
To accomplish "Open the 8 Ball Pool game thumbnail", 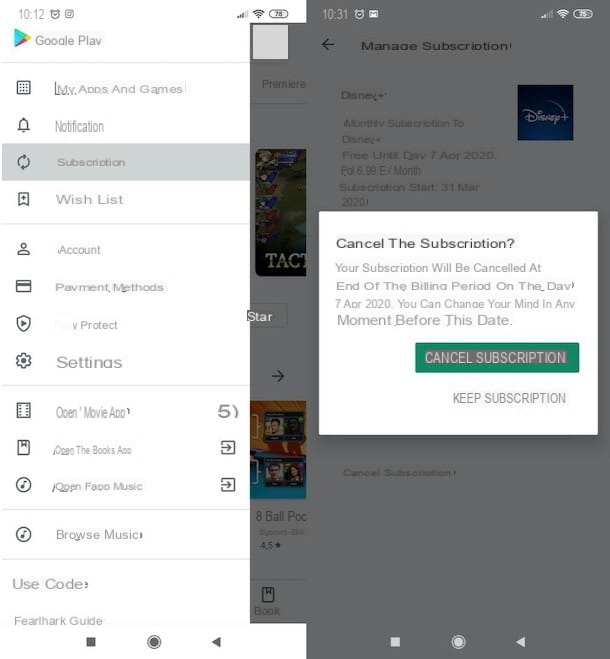I will [x=278, y=450].
